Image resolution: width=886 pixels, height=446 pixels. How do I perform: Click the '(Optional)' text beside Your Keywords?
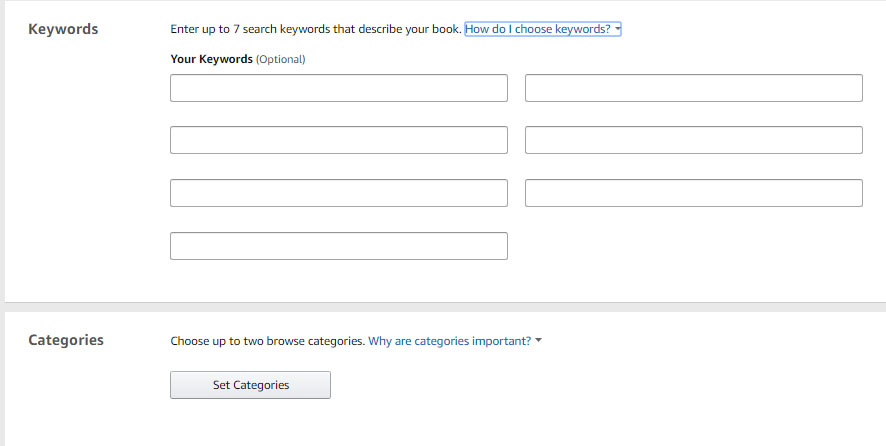(281, 59)
